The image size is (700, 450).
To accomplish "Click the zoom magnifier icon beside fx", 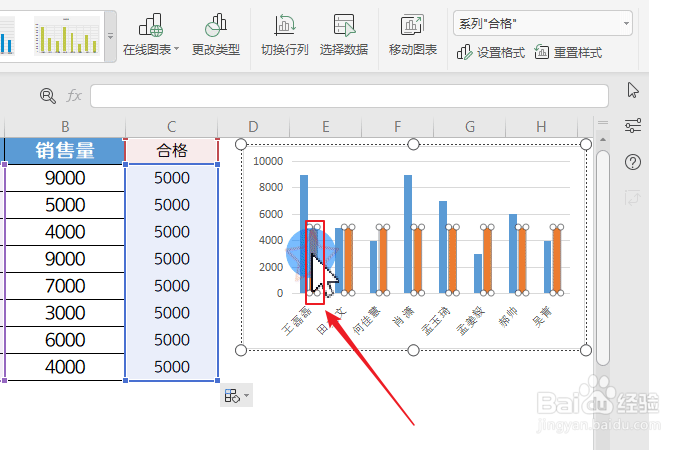I will (x=48, y=96).
